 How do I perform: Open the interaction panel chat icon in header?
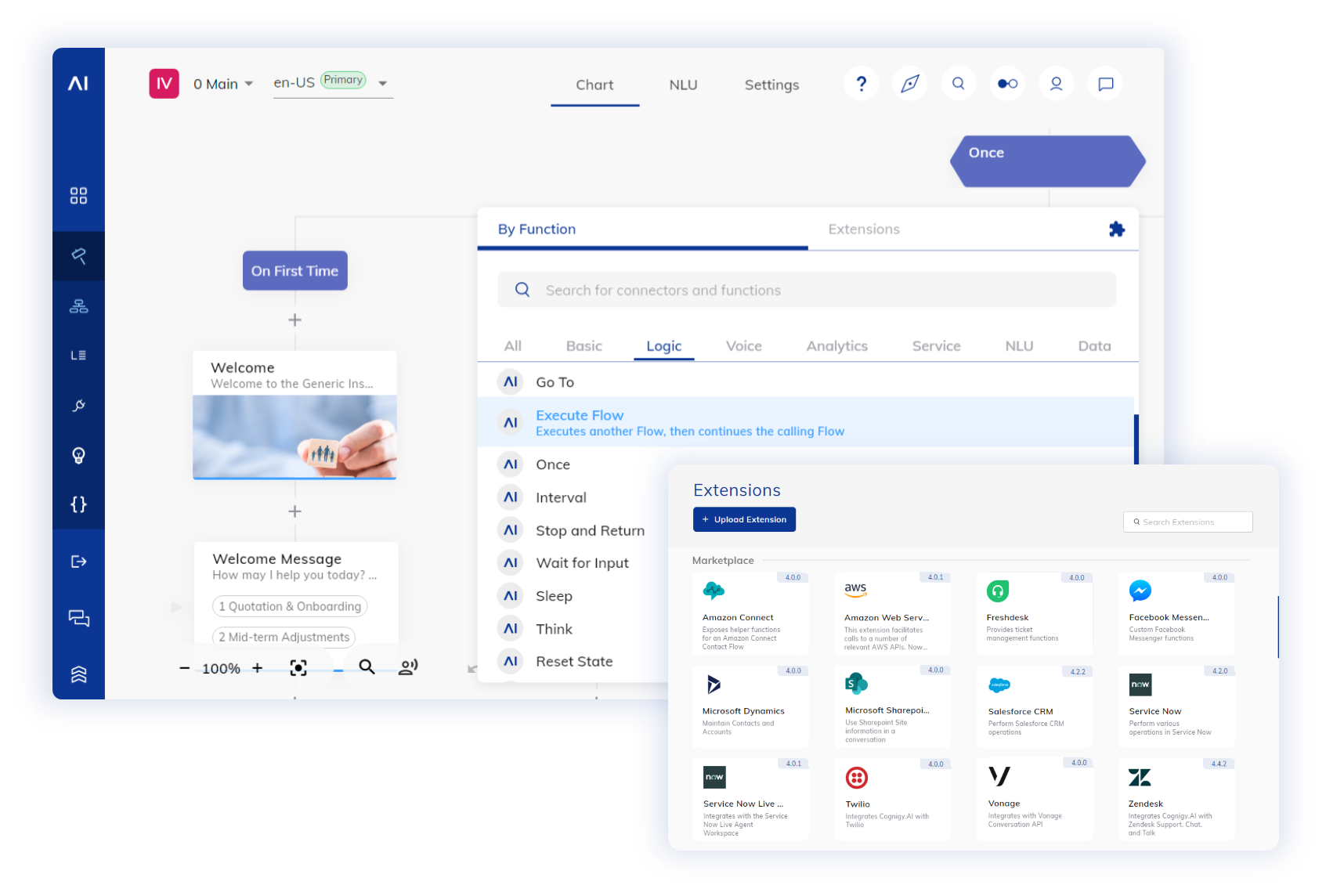[1105, 84]
